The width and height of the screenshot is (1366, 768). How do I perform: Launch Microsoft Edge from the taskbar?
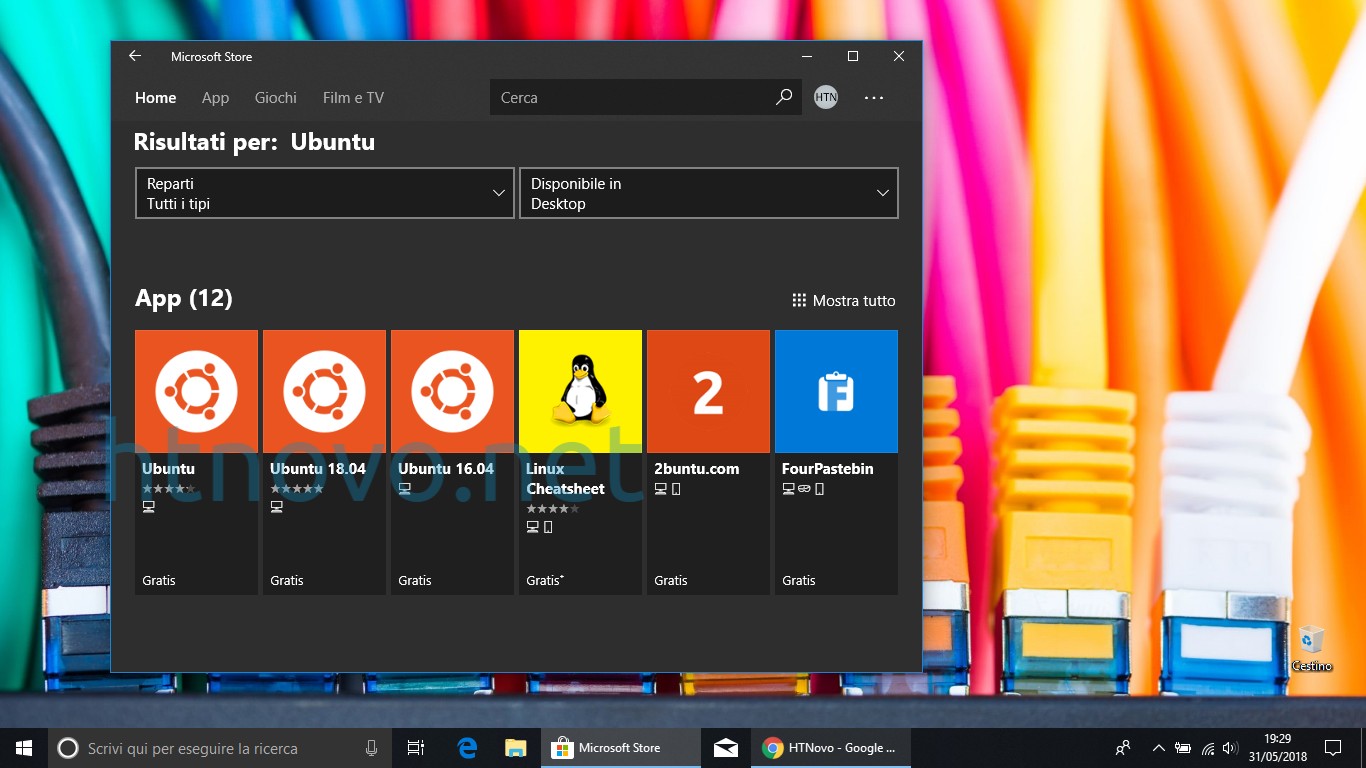pos(467,748)
